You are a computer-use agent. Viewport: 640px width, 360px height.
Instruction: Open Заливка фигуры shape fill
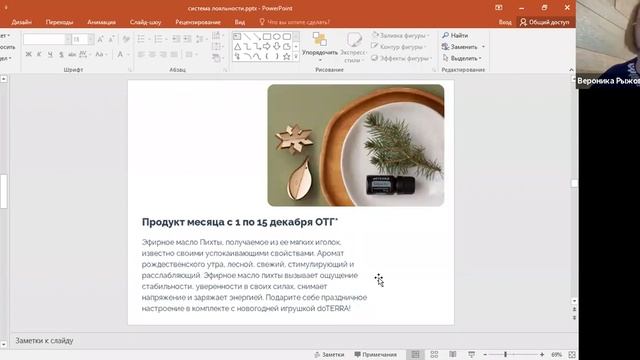click(x=400, y=36)
